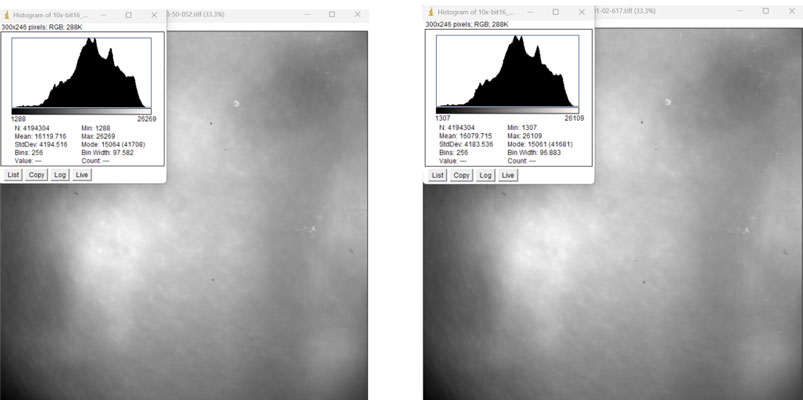Click Live button in right histogram window
The width and height of the screenshot is (803, 400).
tap(508, 176)
